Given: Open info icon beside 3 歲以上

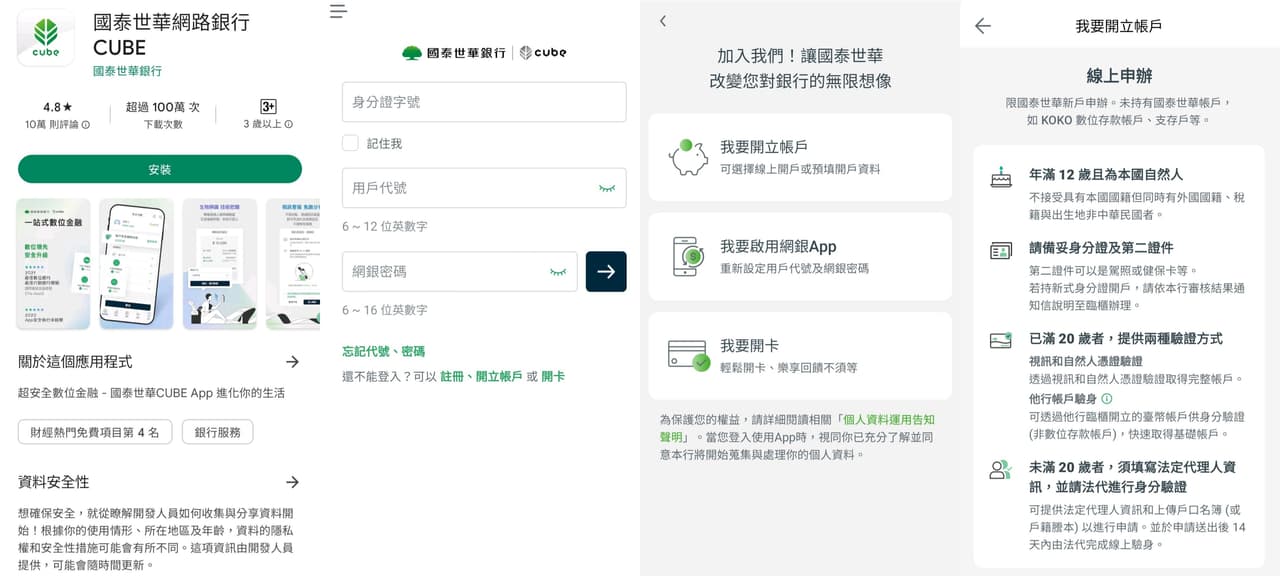Looking at the screenshot, I should pos(288,125).
